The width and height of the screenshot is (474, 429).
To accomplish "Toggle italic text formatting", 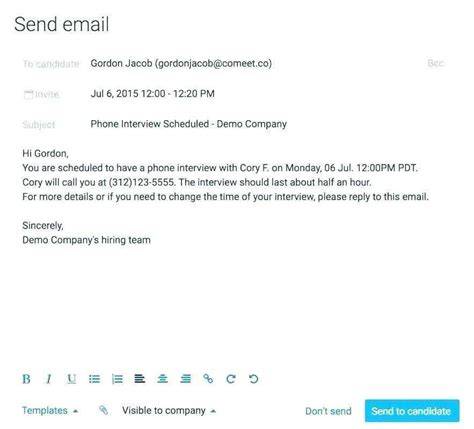I will click(x=49, y=379).
